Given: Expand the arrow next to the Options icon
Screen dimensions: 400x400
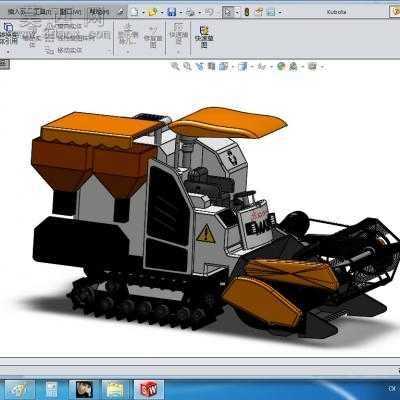Looking at the screenshot, I should 280,13.
